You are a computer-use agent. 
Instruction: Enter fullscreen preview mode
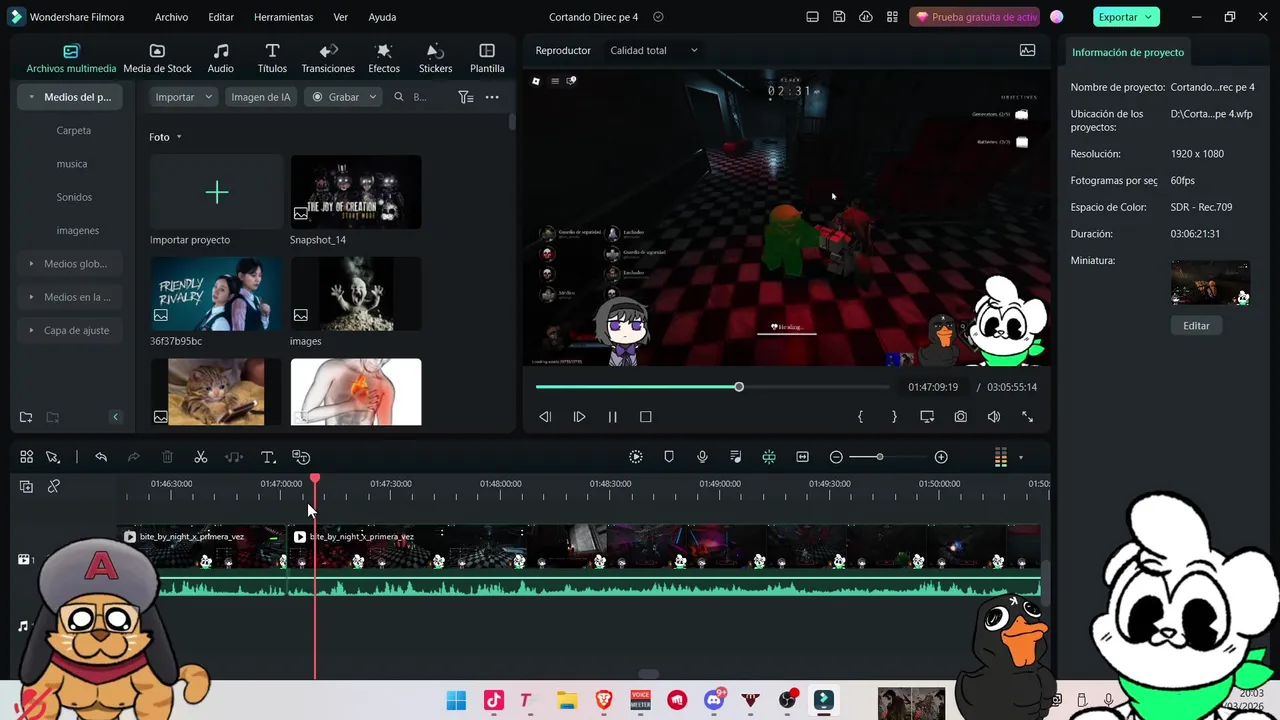[x=1027, y=417]
